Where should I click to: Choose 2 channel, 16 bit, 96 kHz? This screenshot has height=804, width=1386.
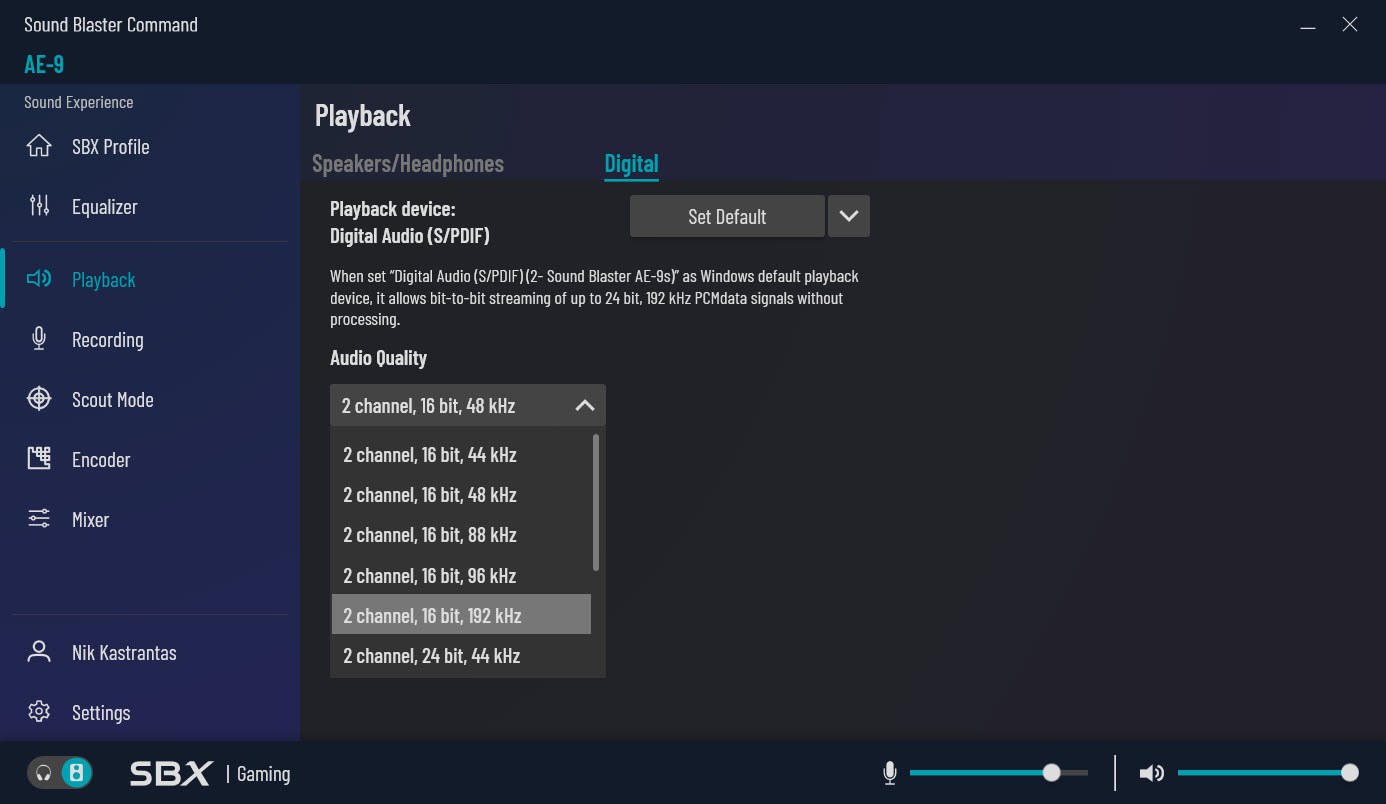(461, 575)
